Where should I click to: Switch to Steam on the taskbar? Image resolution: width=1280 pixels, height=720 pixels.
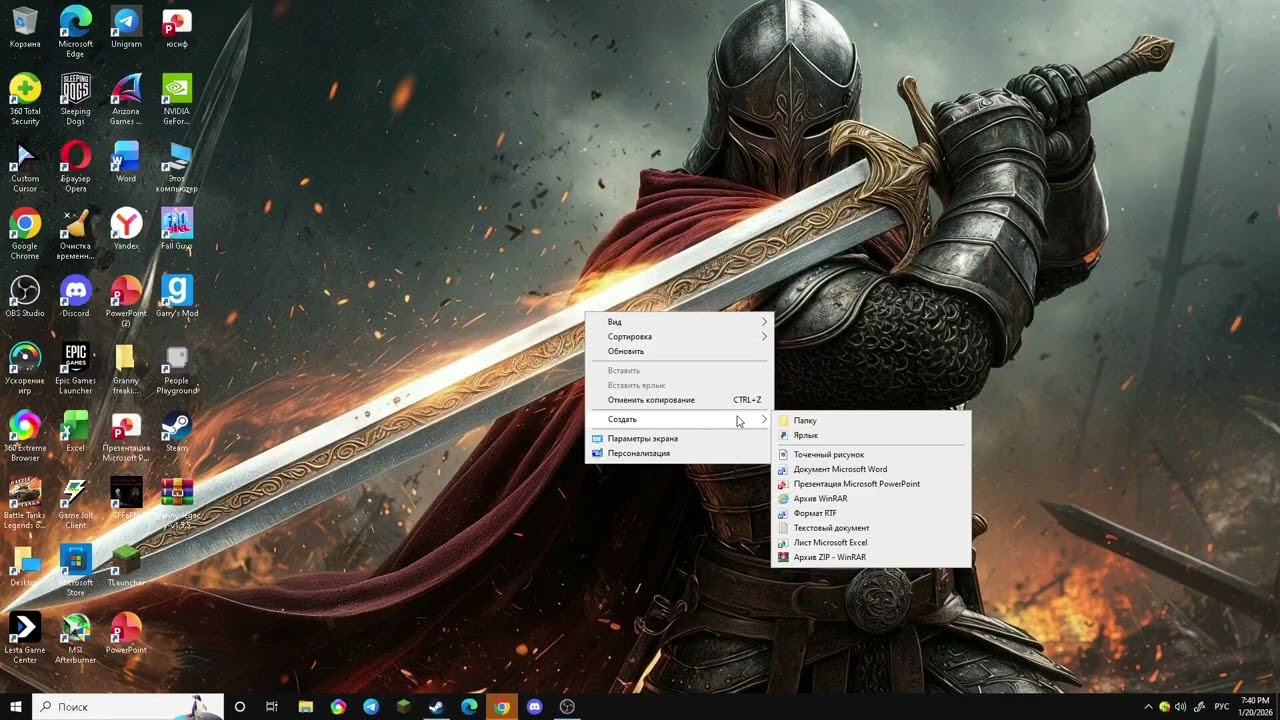[x=436, y=707]
